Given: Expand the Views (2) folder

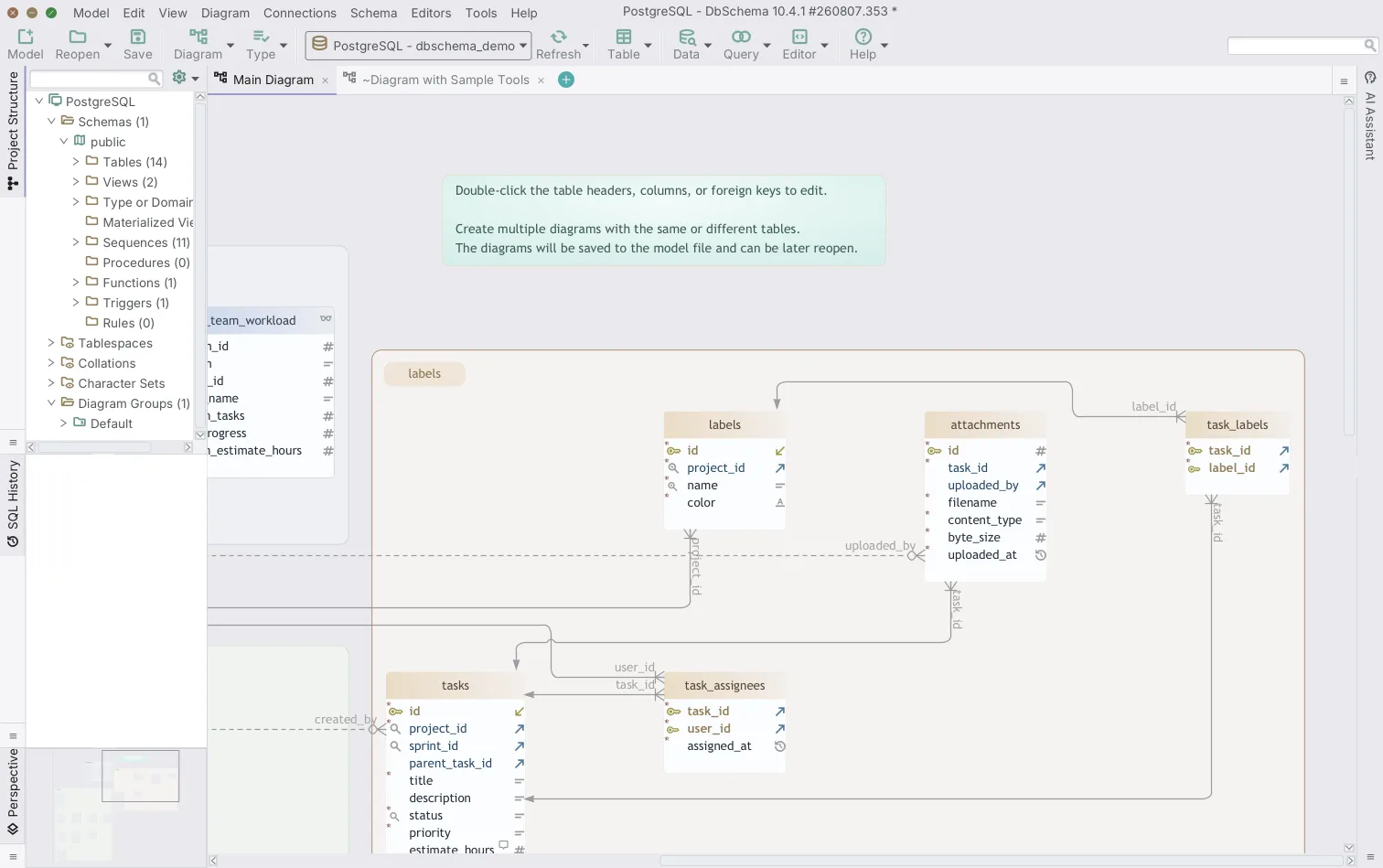Looking at the screenshot, I should coord(76,182).
